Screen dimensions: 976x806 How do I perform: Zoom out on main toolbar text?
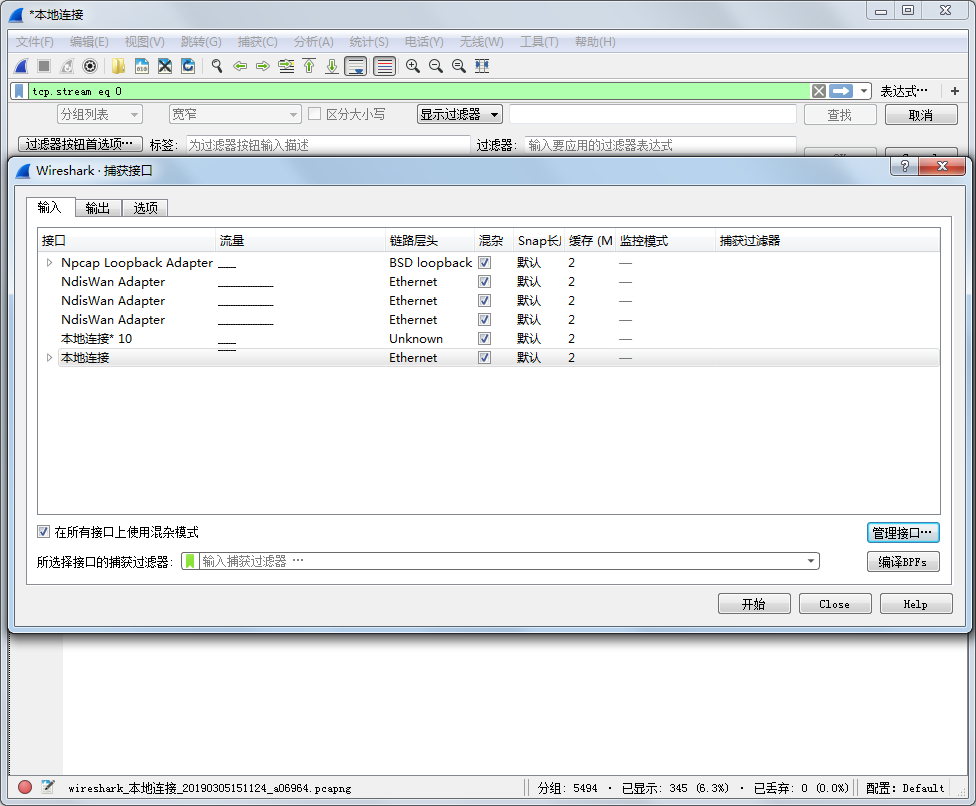[x=436, y=66]
